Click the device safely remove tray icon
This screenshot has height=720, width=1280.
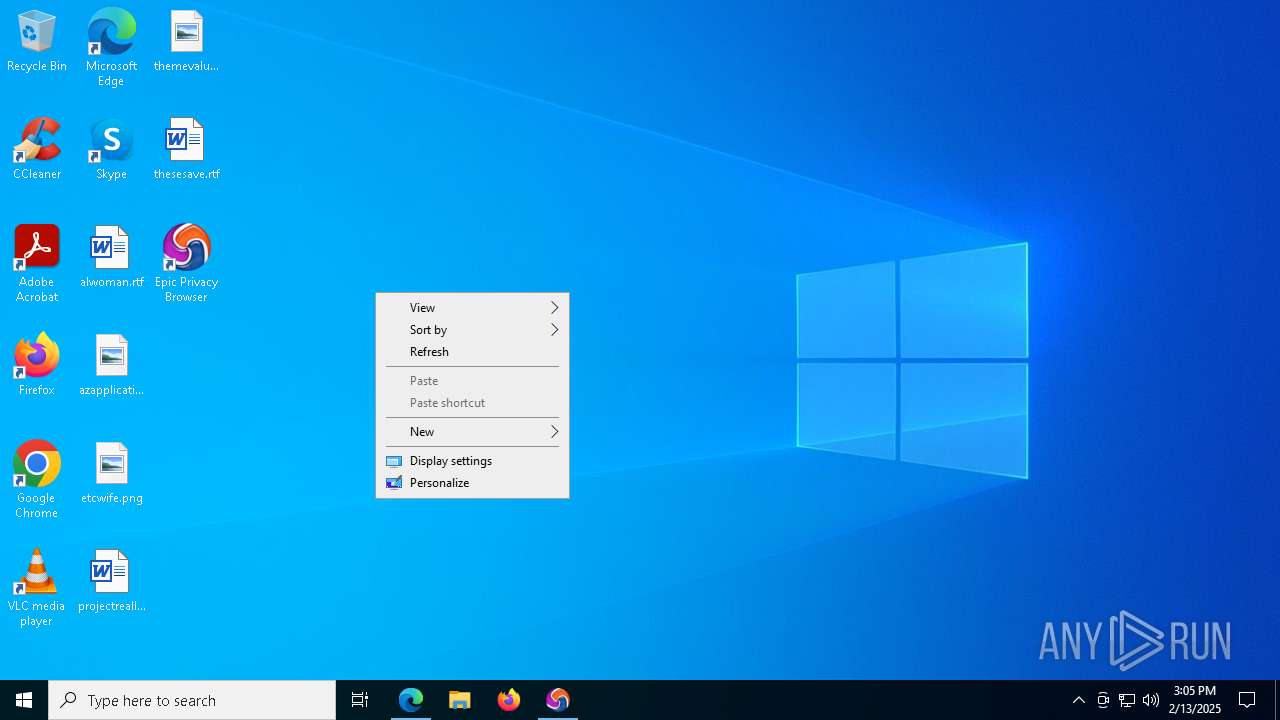(1103, 700)
